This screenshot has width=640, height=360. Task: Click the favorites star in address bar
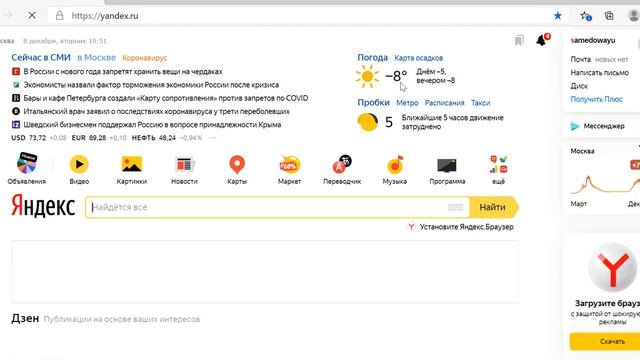click(558, 16)
